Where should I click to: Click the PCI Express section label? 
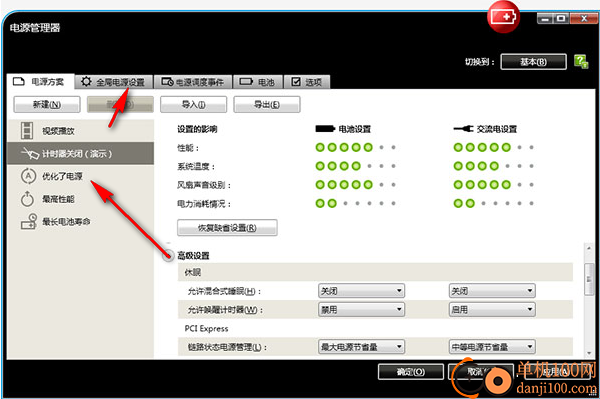(206, 329)
